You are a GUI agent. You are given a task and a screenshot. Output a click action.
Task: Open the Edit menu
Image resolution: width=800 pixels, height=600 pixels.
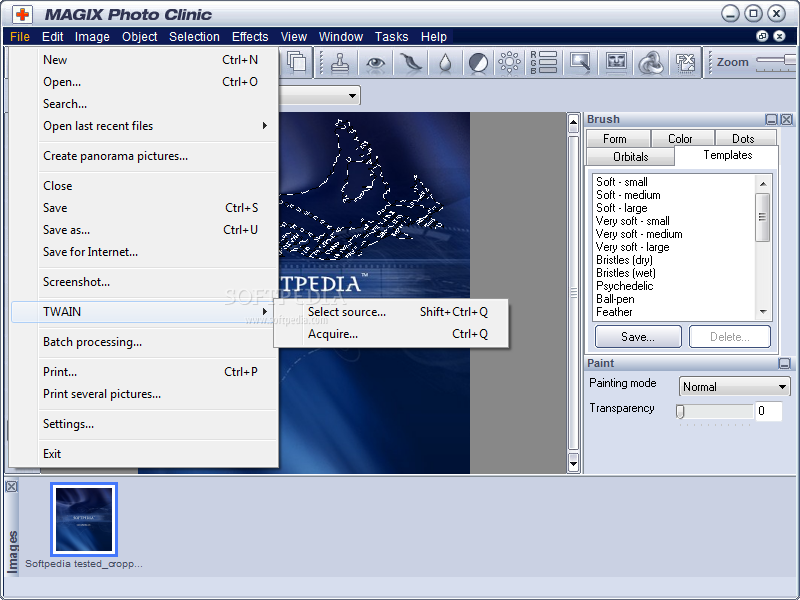click(x=53, y=37)
